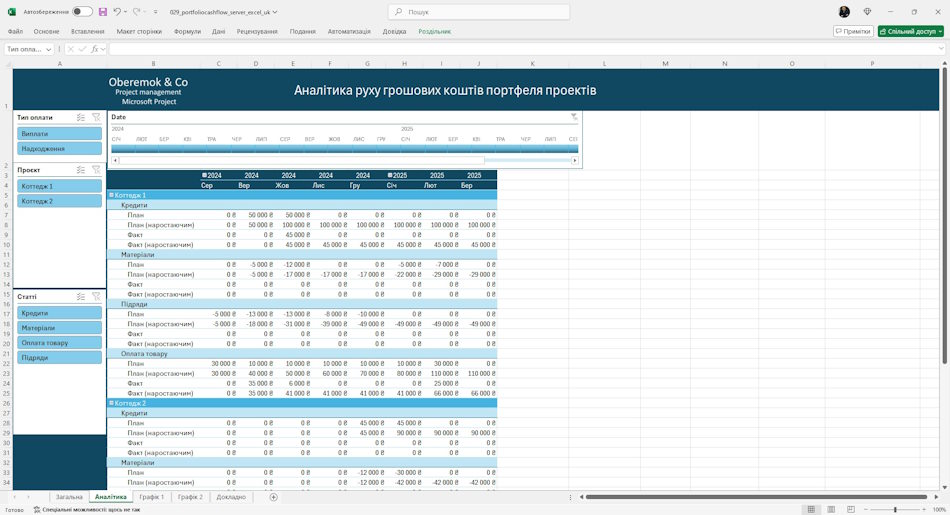950x515 pixels.
Task: Open Спільний доступ dropdown arrow
Action: pyautogui.click(x=940, y=32)
